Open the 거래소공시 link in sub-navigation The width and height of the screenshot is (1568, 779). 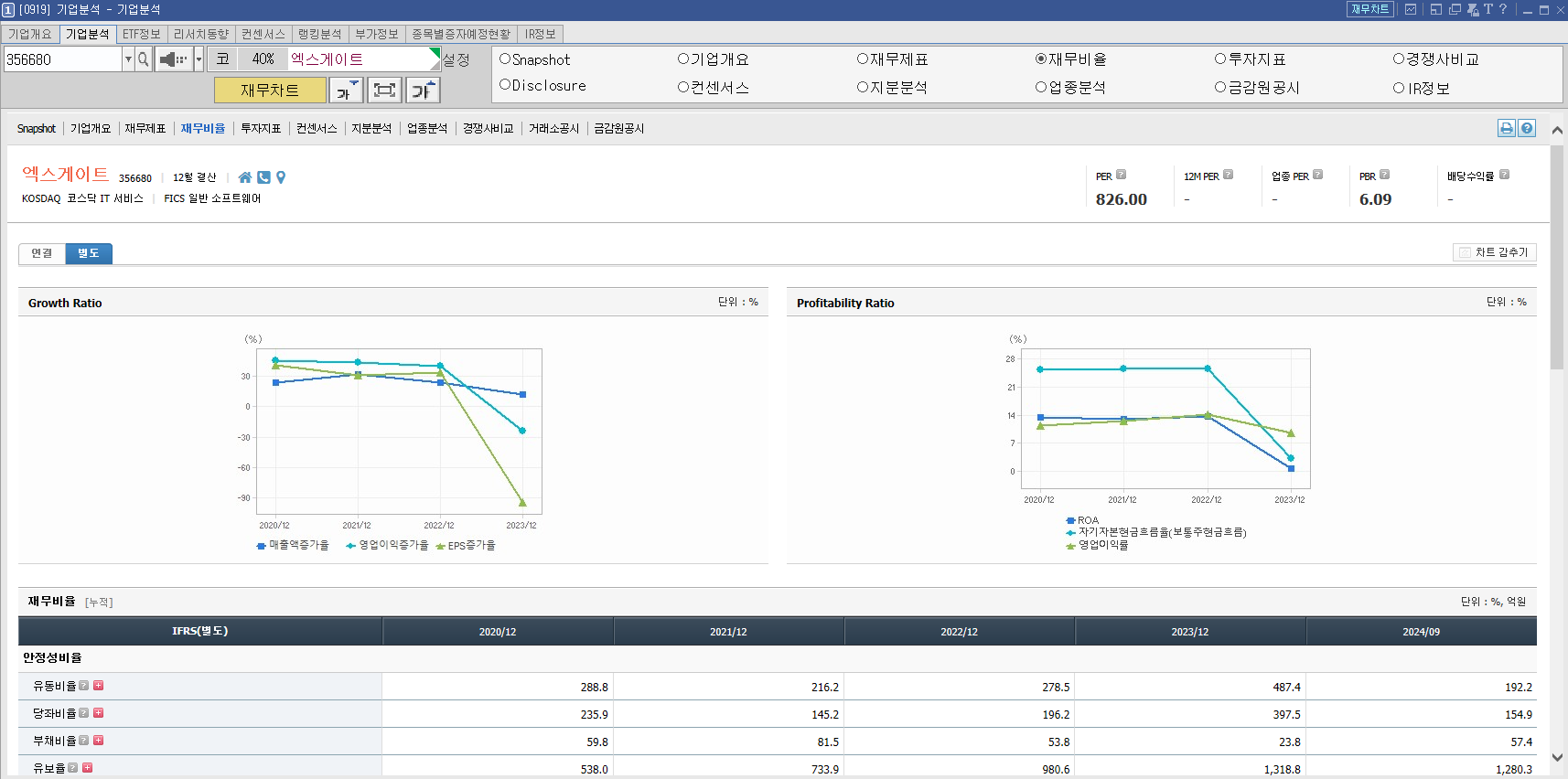click(553, 129)
